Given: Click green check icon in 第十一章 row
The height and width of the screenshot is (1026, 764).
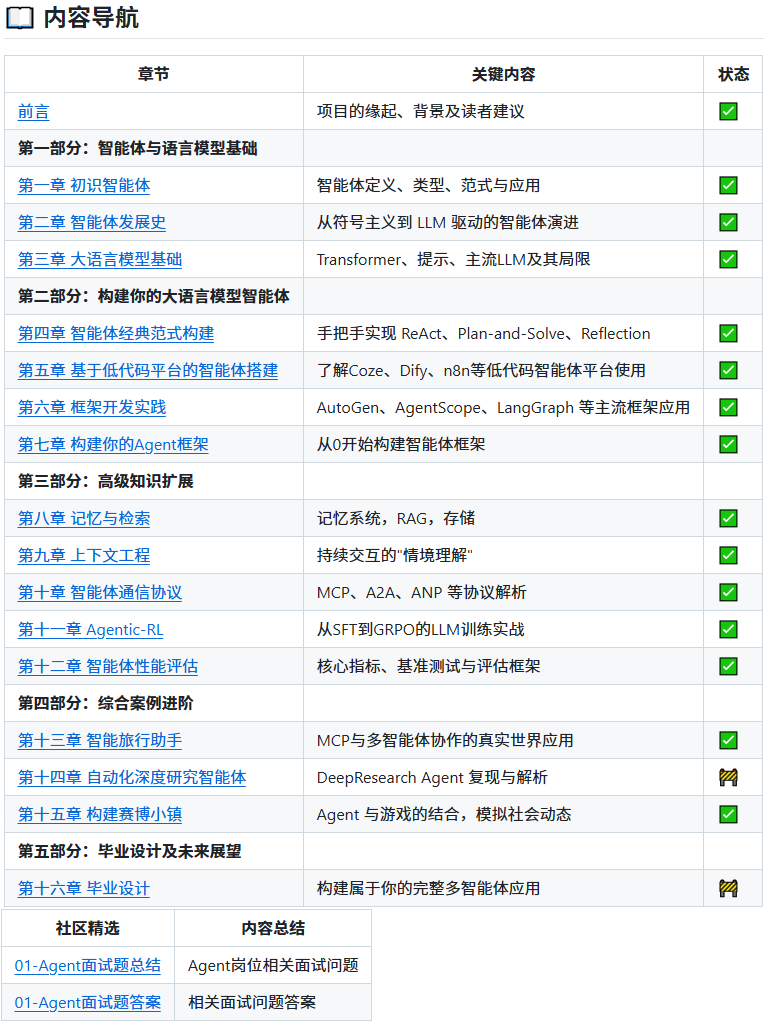Looking at the screenshot, I should [x=728, y=629].
